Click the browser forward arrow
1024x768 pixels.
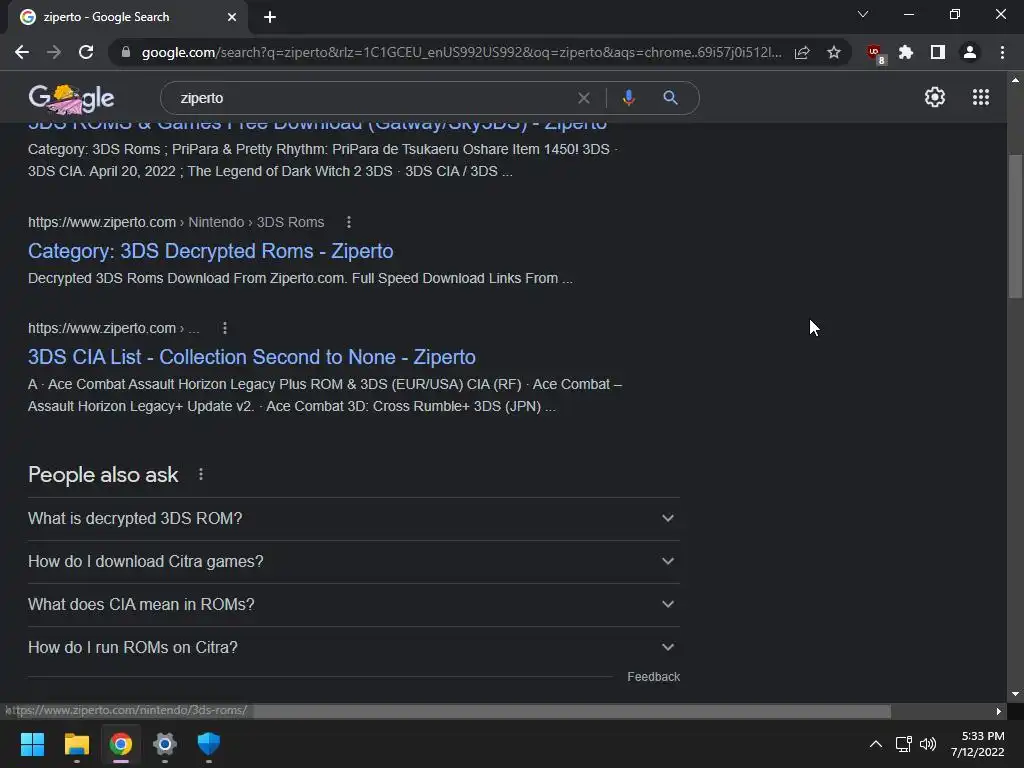coord(54,52)
